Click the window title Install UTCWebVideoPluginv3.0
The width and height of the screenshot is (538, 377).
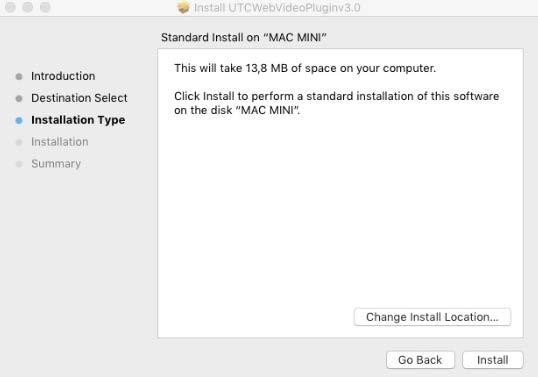point(277,8)
